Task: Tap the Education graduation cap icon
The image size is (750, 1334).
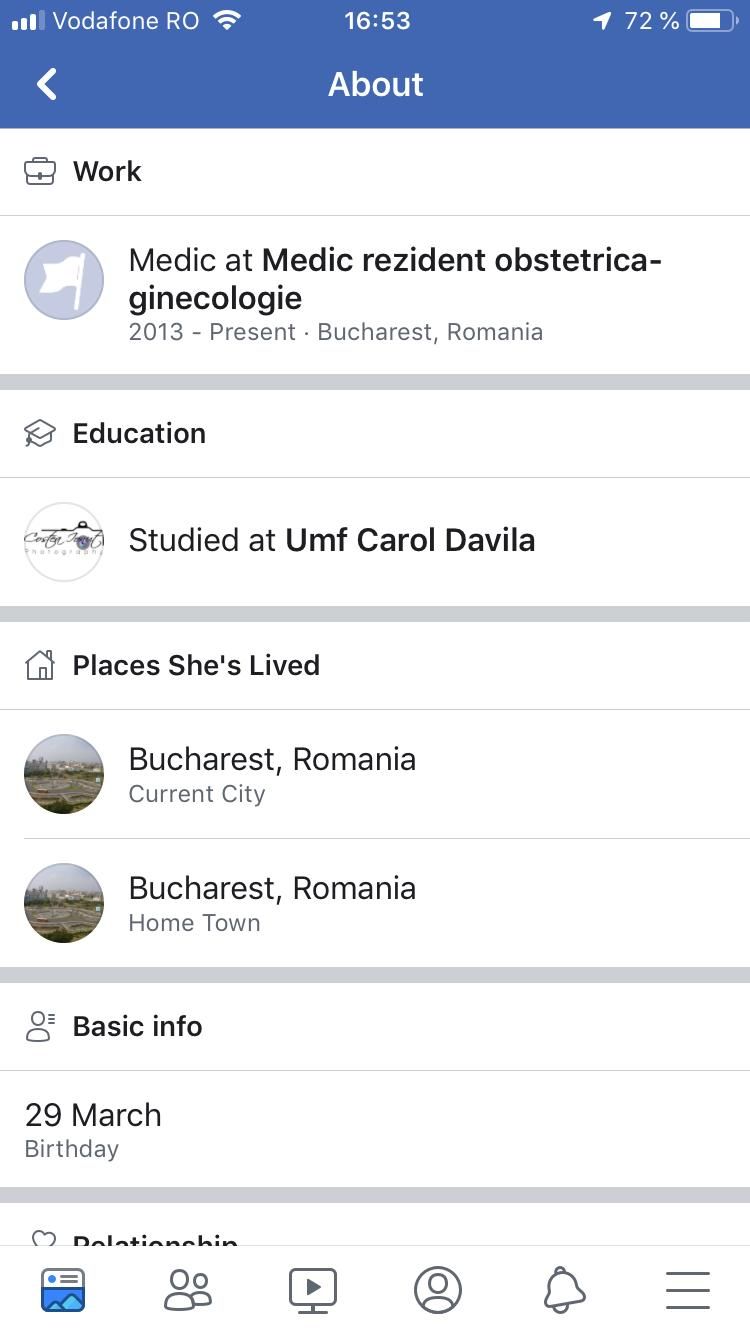Action: pos(40,433)
